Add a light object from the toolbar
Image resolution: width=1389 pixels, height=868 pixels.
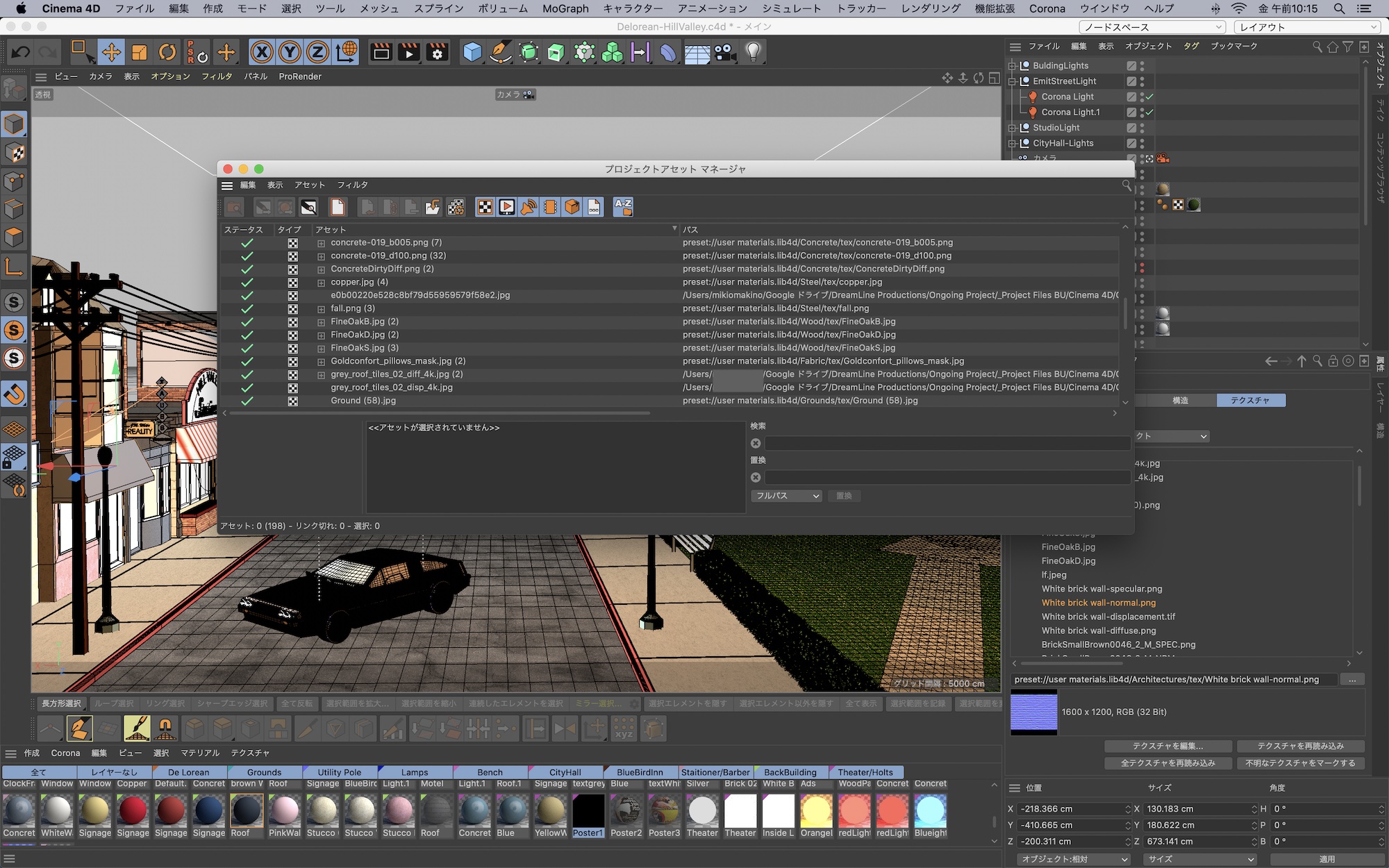pos(754,52)
